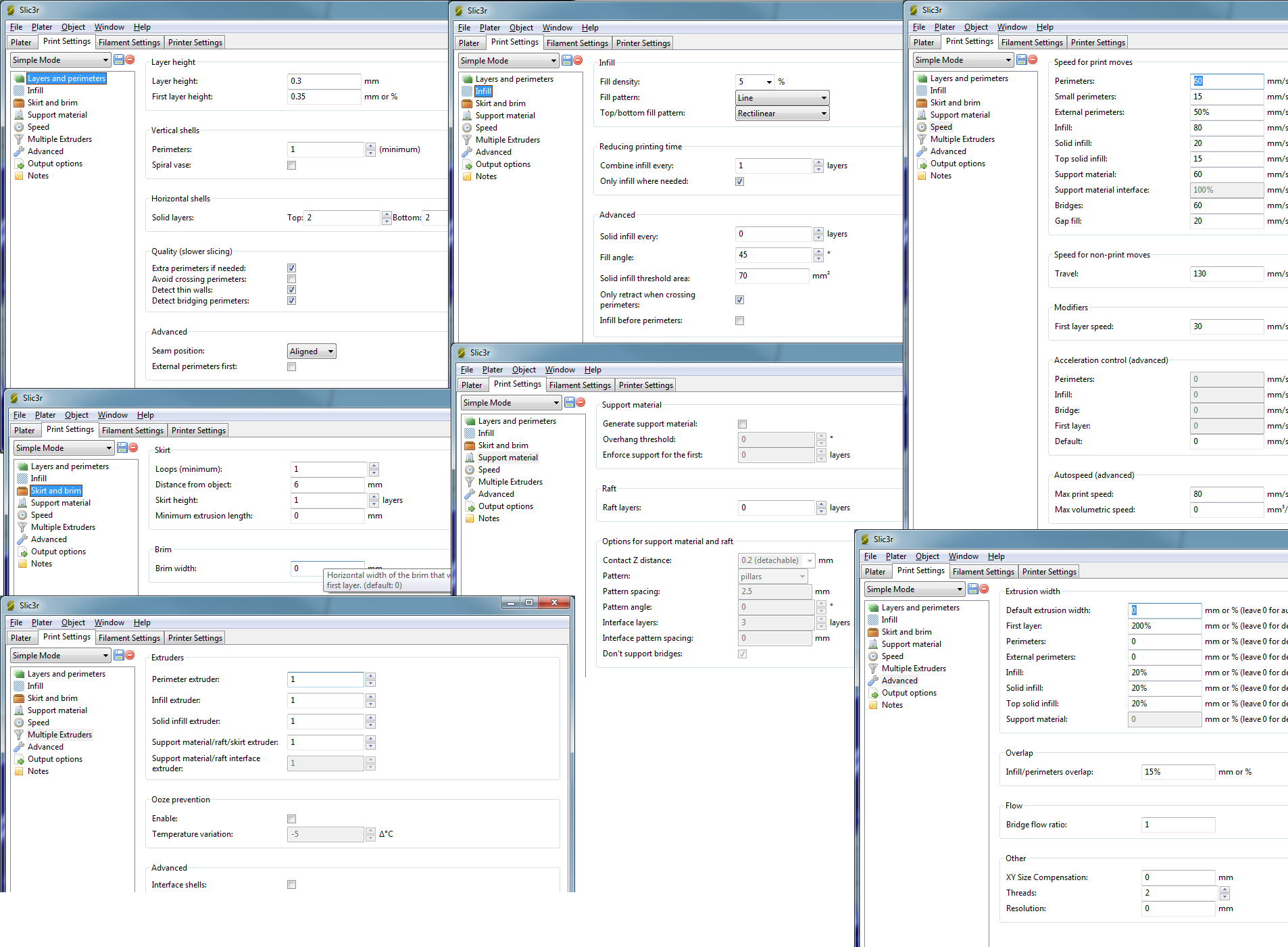This screenshot has width=1288, height=947.
Task: Open Simple Mode dropdown in Speed window
Action: tap(963, 60)
